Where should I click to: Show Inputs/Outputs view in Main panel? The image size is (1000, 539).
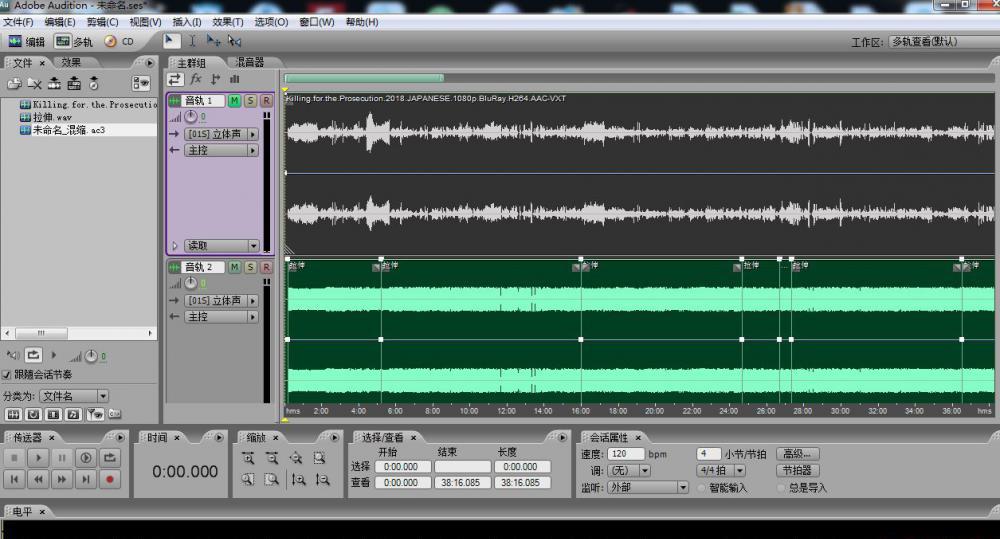coord(175,79)
